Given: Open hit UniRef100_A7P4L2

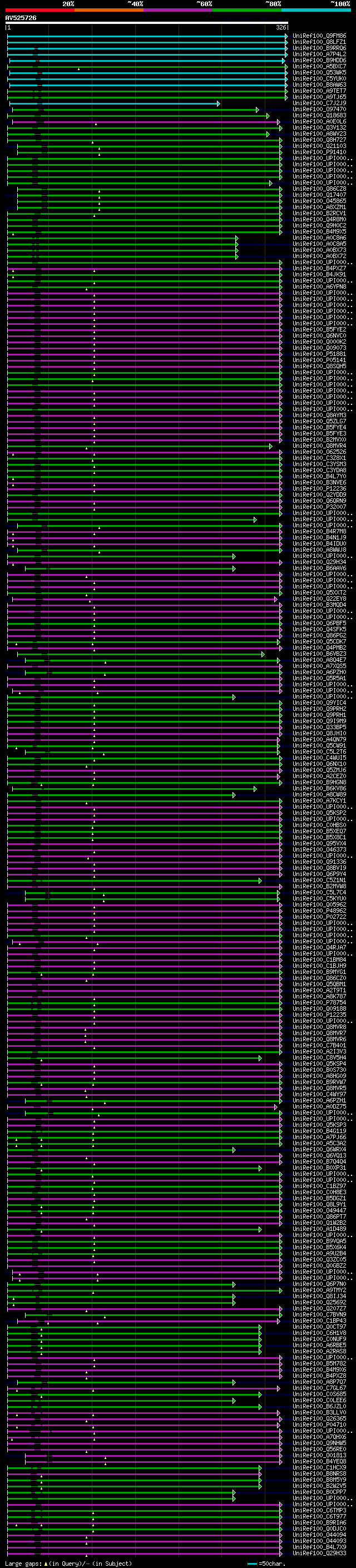Looking at the screenshot, I should [319, 54].
